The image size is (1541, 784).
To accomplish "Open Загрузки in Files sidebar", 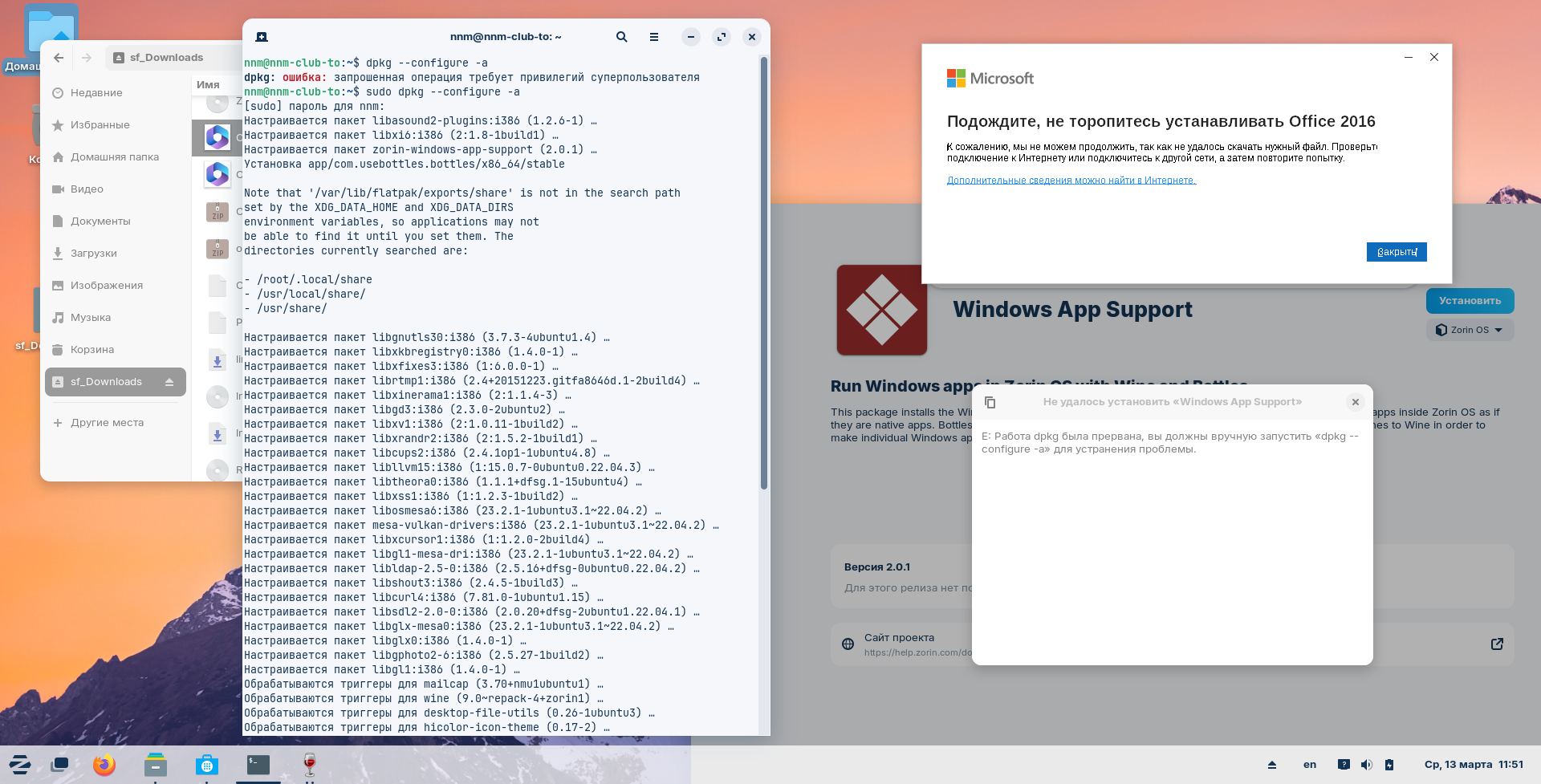I will click(116, 254).
